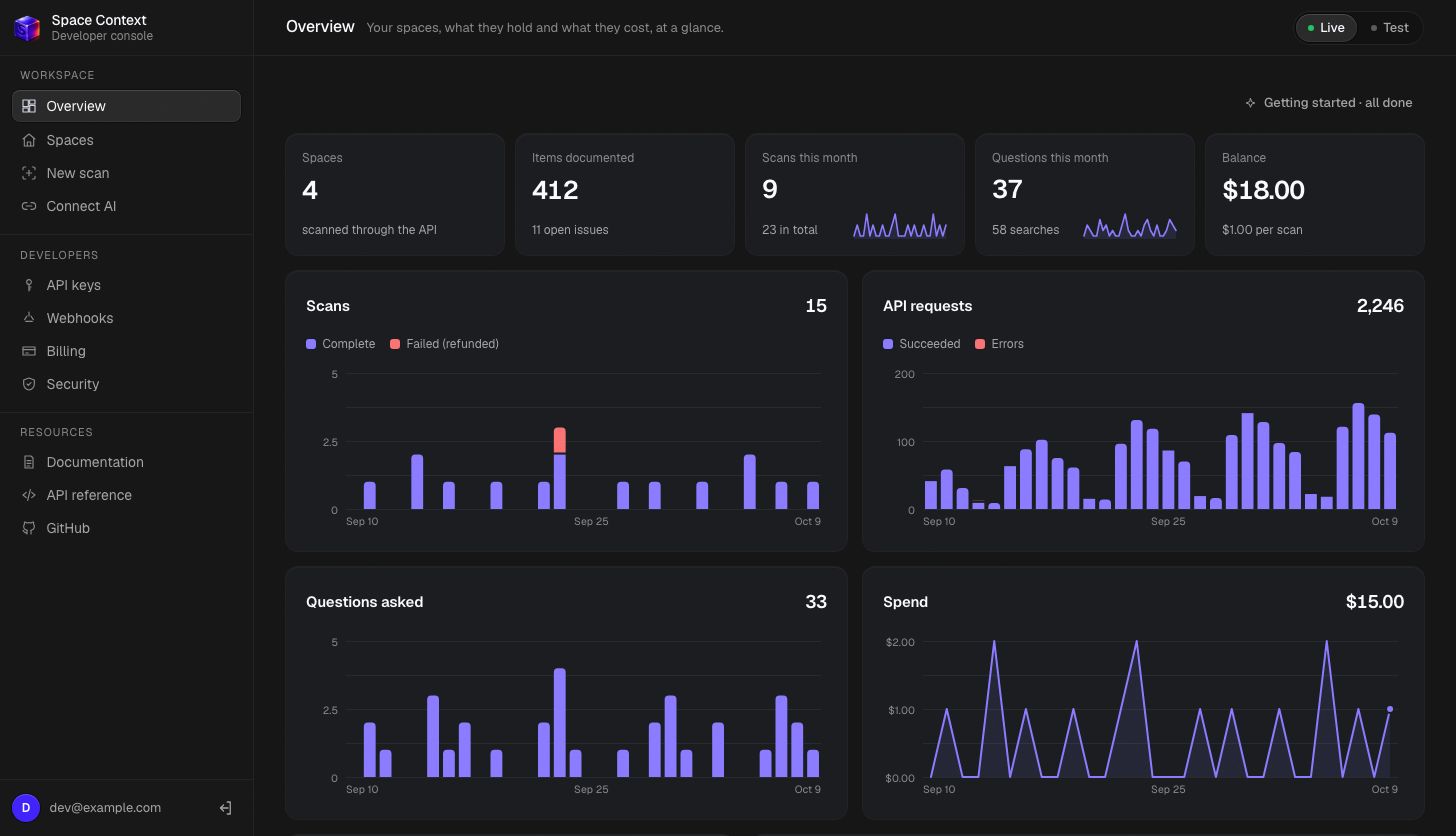Toggle the Complete series in Scans legend

(341, 344)
